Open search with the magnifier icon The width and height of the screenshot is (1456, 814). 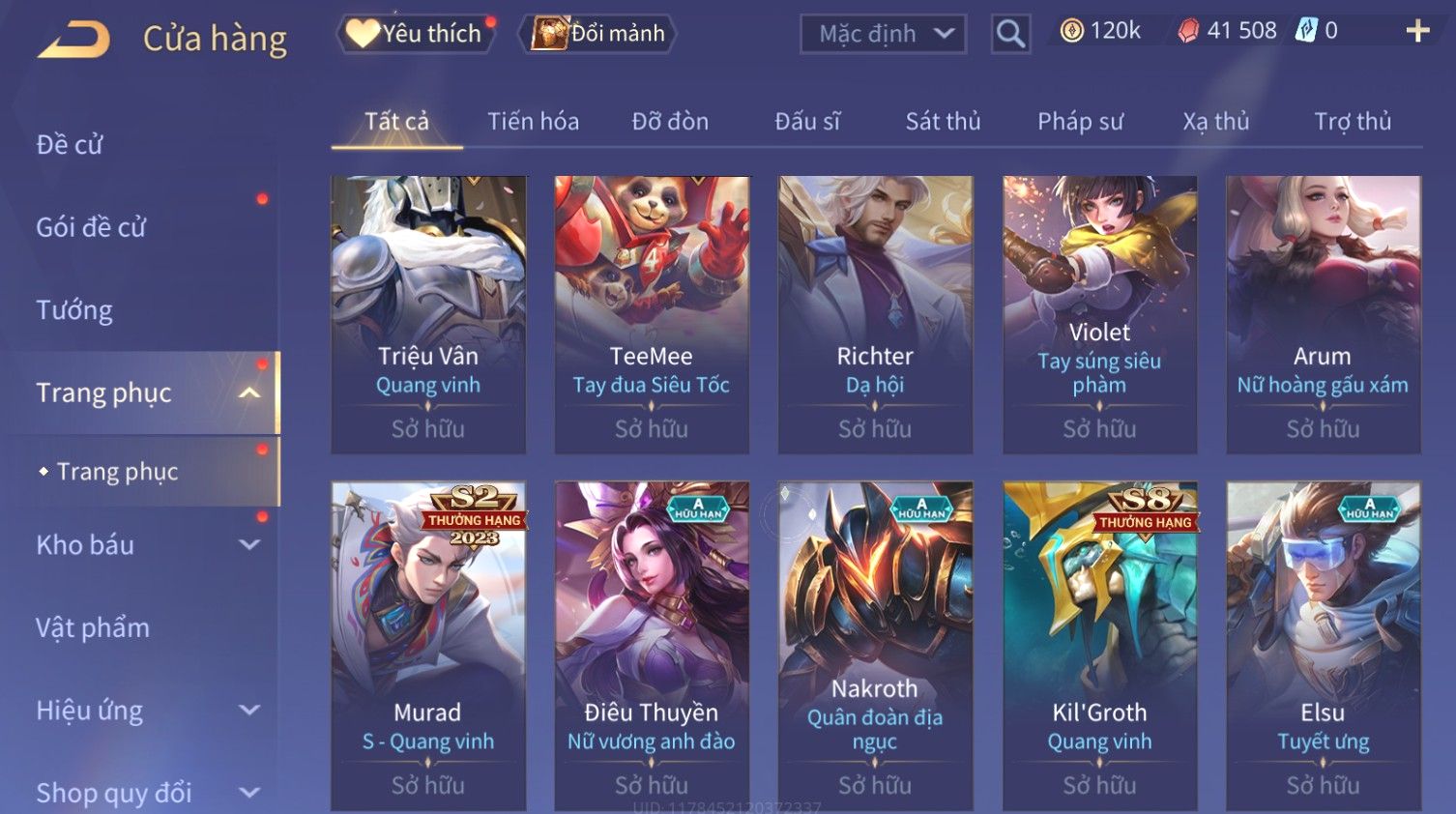(x=1010, y=35)
